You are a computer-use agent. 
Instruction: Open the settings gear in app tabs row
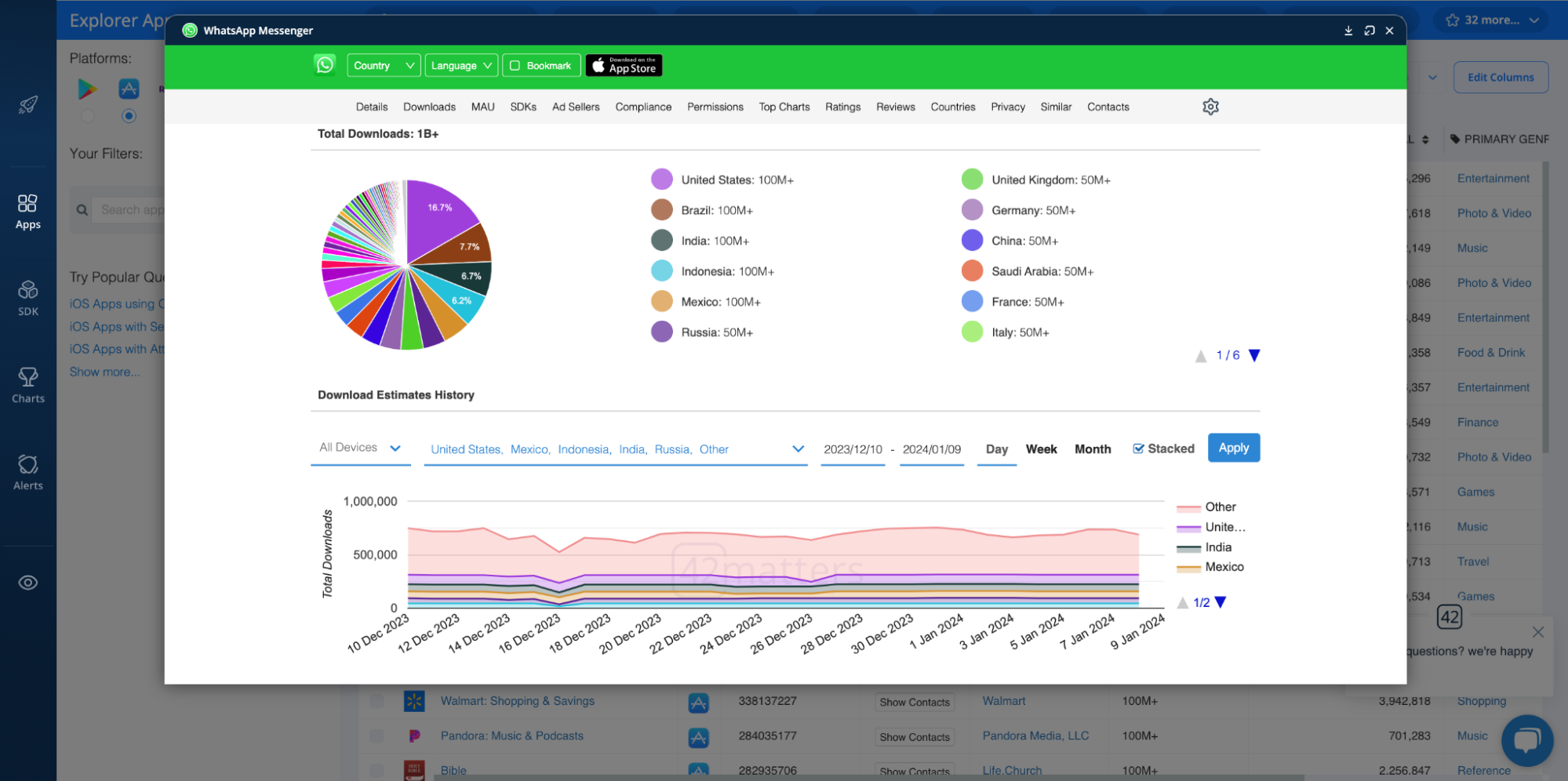click(1210, 107)
